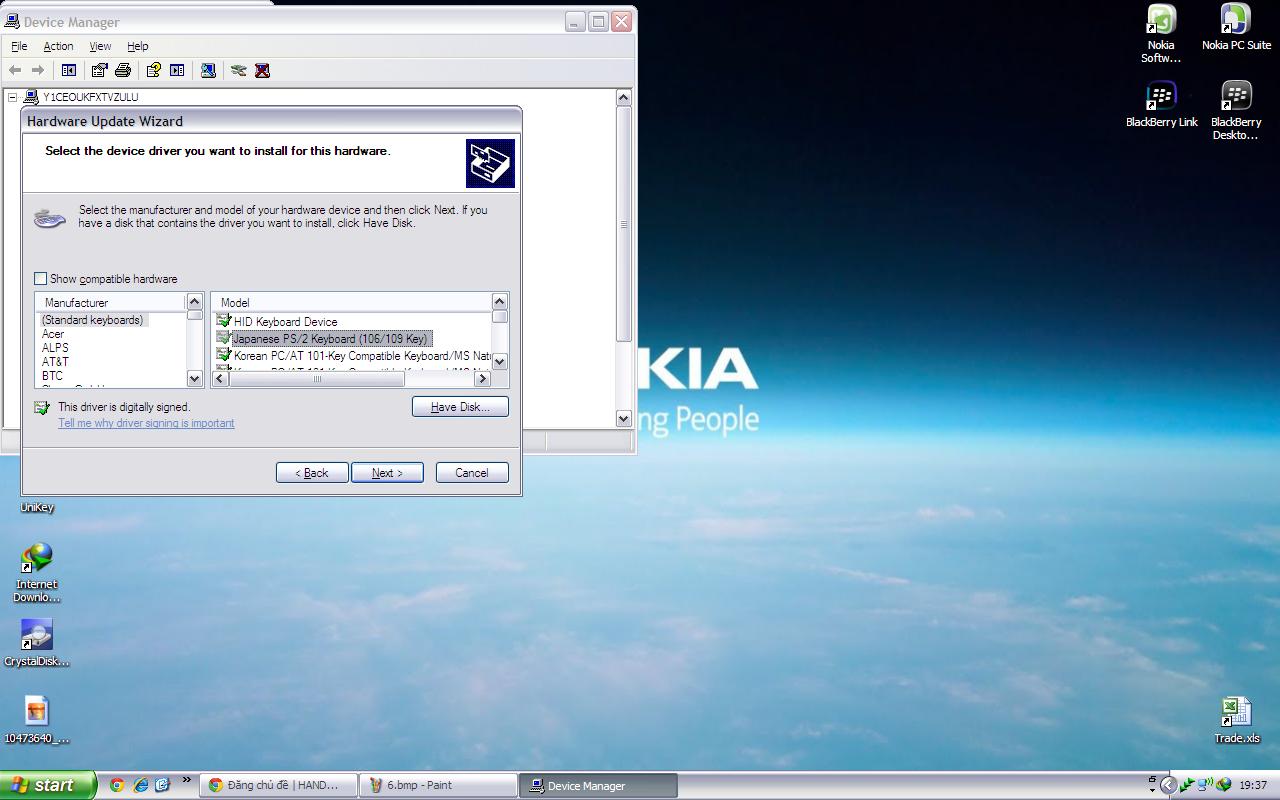1280x800 pixels.
Task: Enable Show compatible hardware checkbox
Action: (x=41, y=279)
